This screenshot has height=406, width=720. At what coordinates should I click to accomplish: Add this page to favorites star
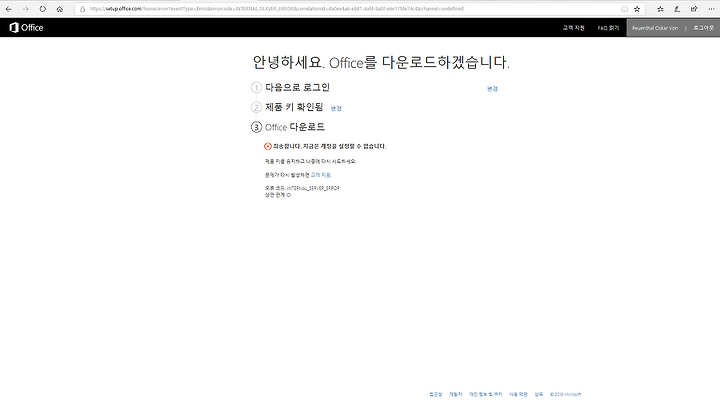(637, 9)
